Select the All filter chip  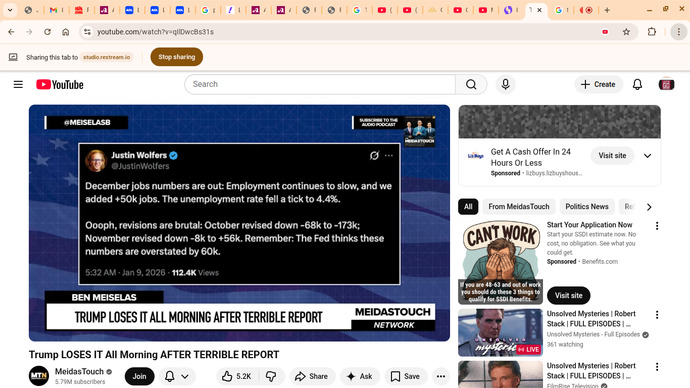tap(468, 206)
